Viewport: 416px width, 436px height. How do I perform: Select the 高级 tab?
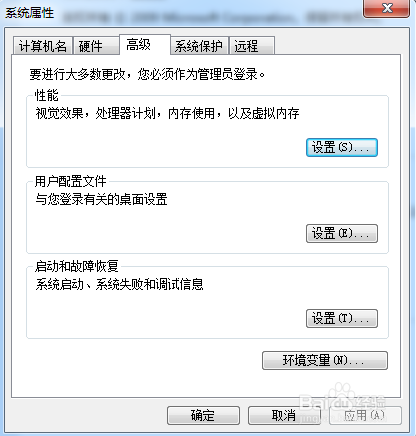click(x=145, y=44)
